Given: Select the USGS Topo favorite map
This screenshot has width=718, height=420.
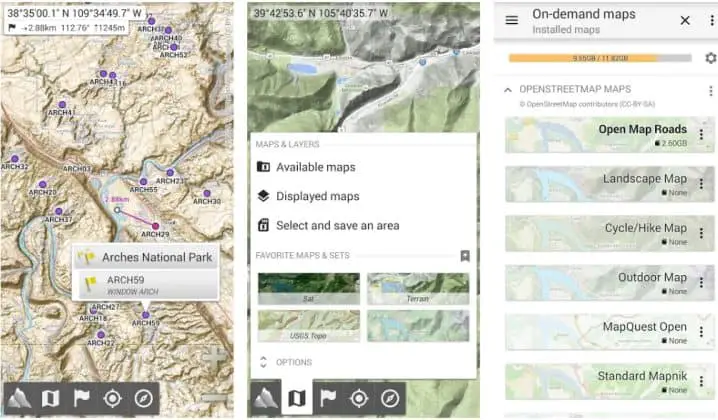Looking at the screenshot, I should point(308,327).
